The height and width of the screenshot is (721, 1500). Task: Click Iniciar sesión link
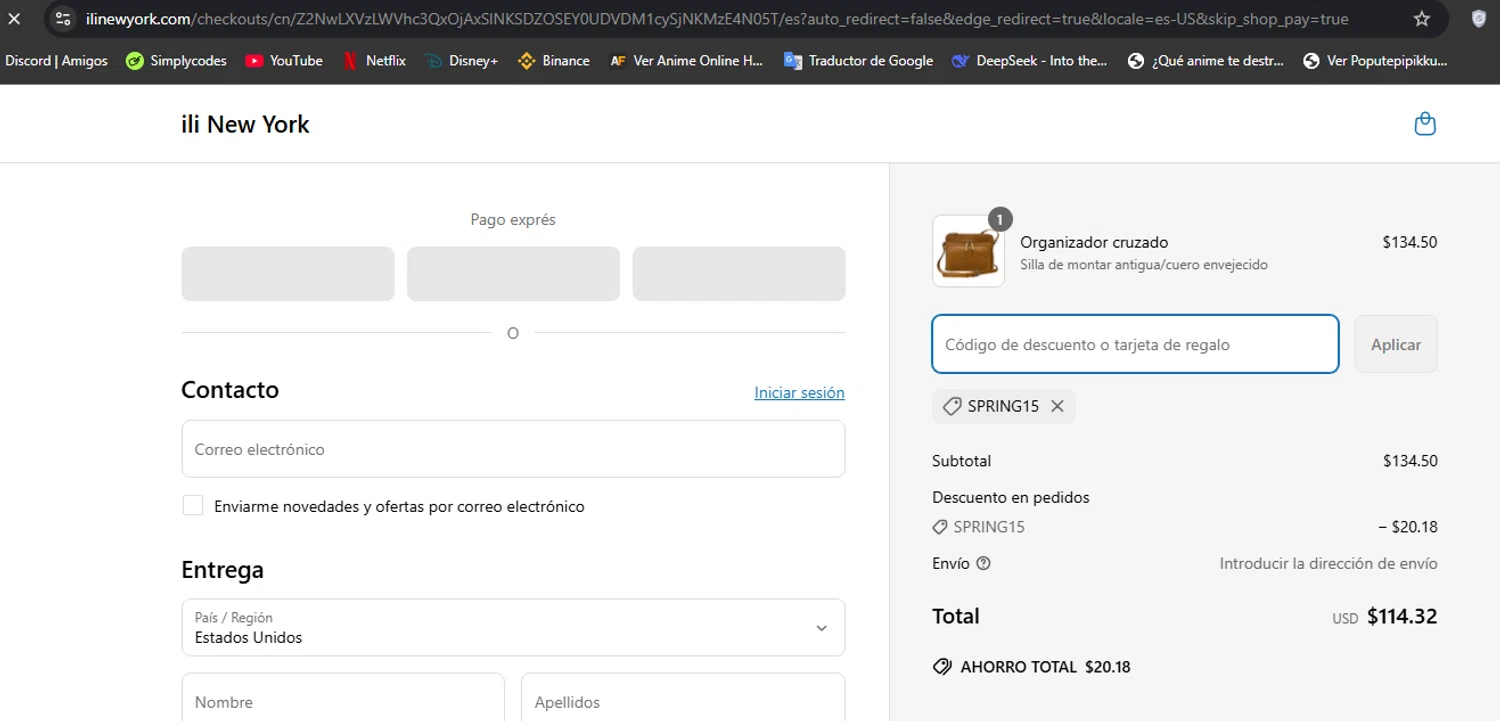[799, 393]
